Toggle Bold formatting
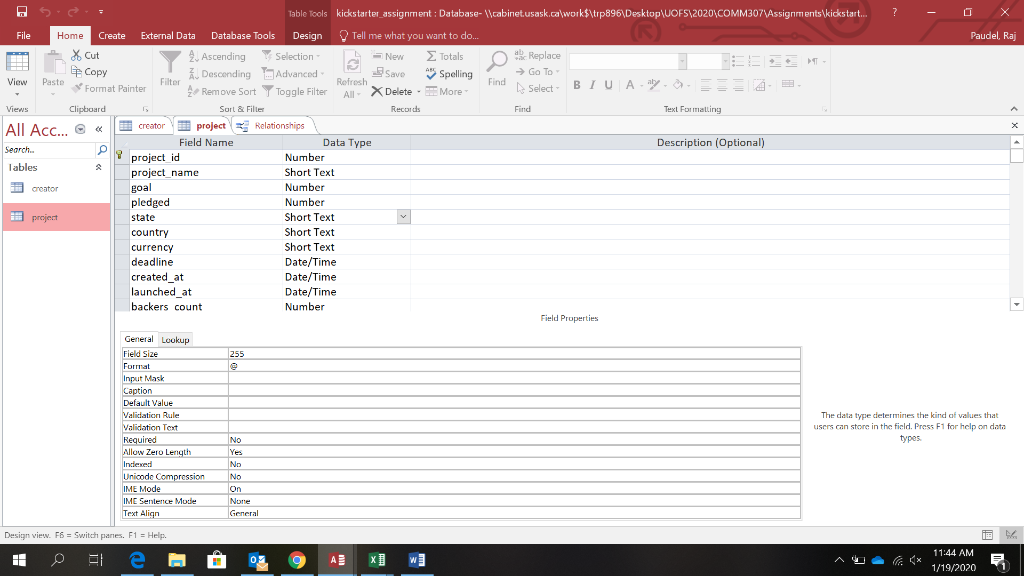The height and width of the screenshot is (576, 1024). pyautogui.click(x=577, y=85)
